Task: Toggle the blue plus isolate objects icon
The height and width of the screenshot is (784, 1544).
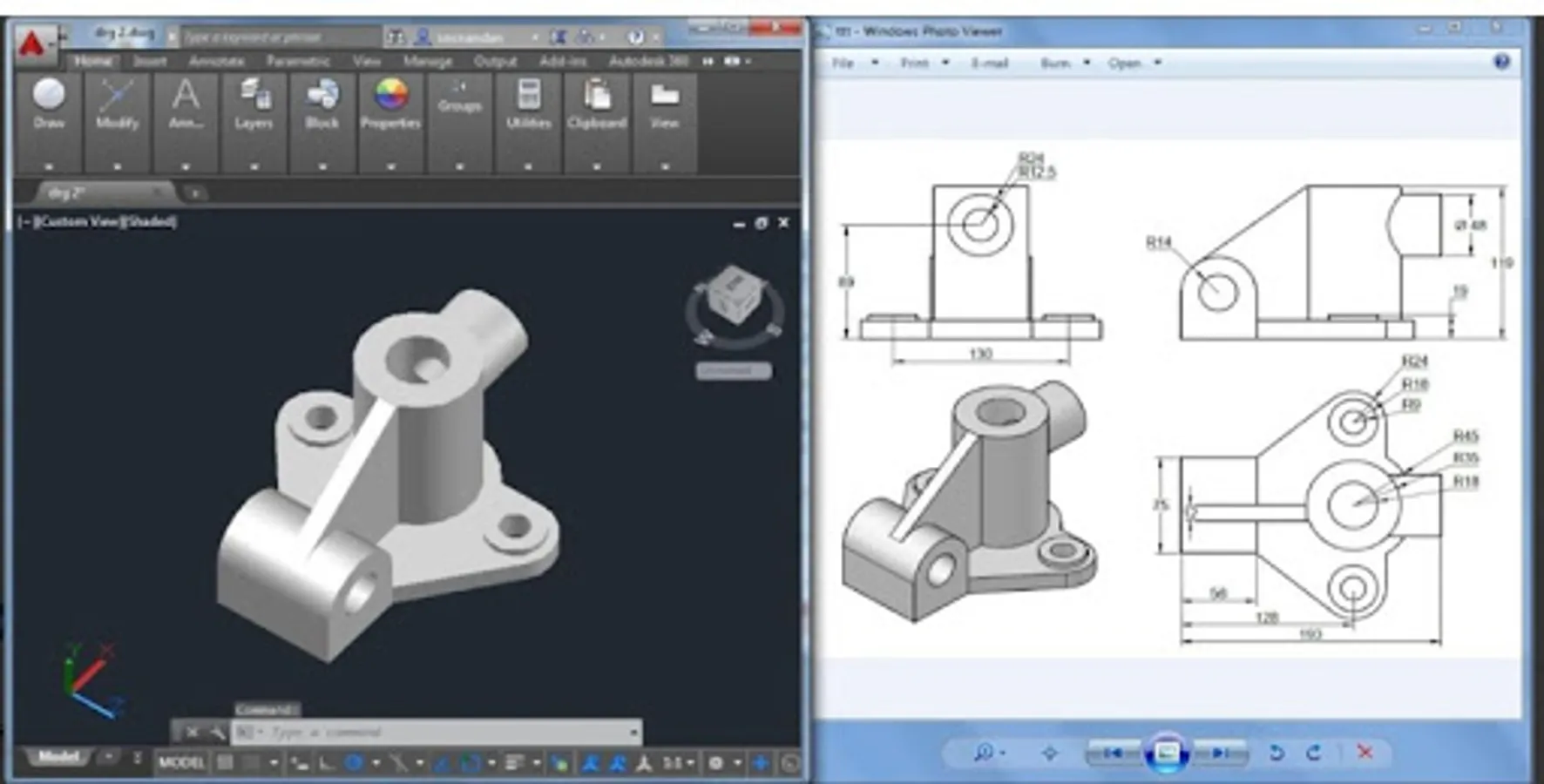Action: [761, 763]
